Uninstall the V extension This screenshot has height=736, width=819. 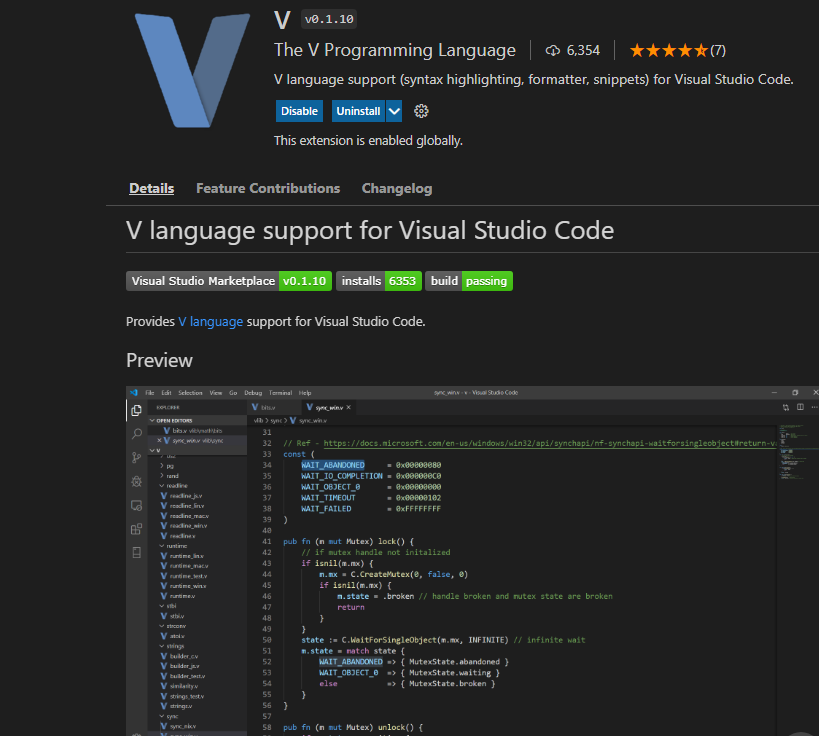pos(358,111)
